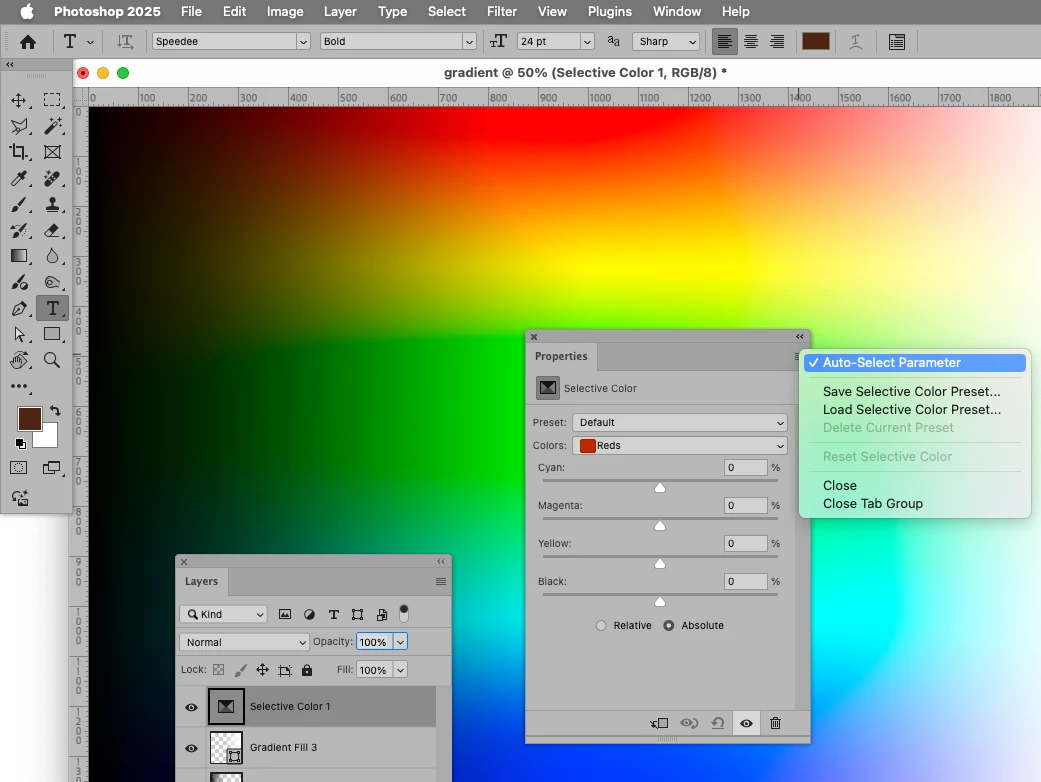Select the Path Selection tool
This screenshot has width=1041, height=782.
point(19,335)
